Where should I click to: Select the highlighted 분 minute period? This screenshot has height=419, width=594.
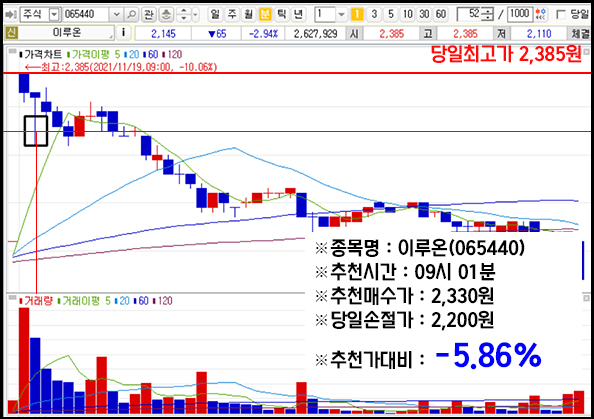point(265,14)
